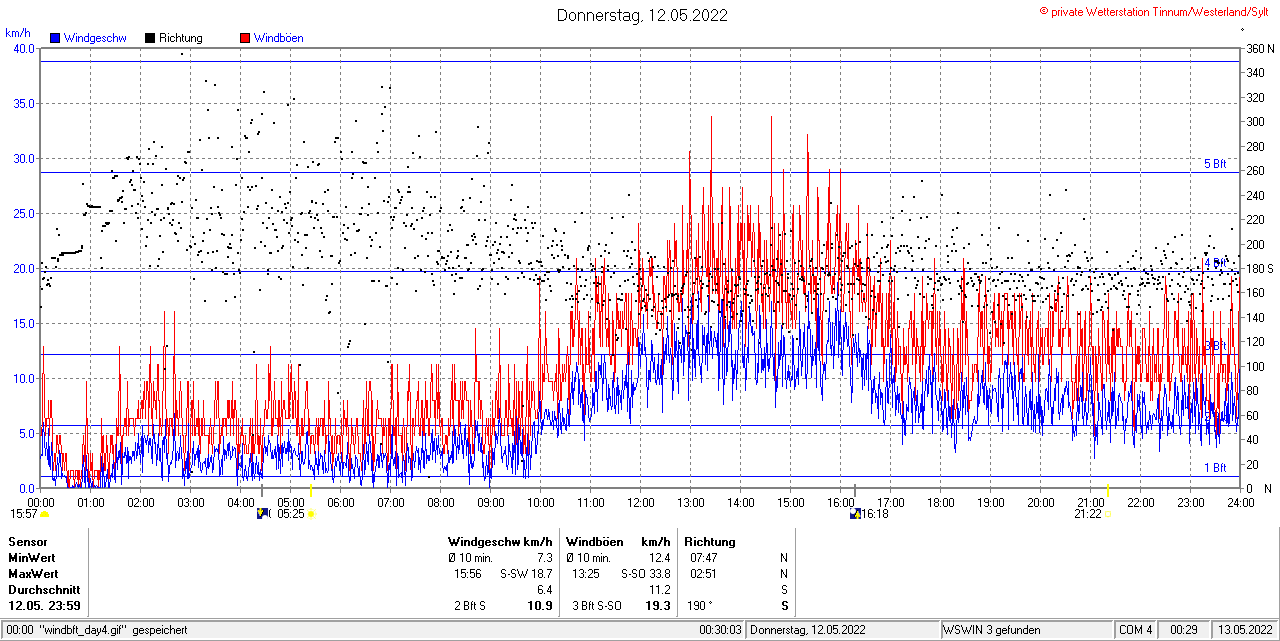Viewport: 1280px width, 641px height.
Task: Click the moon icon next to 16:18
Action: (855, 514)
